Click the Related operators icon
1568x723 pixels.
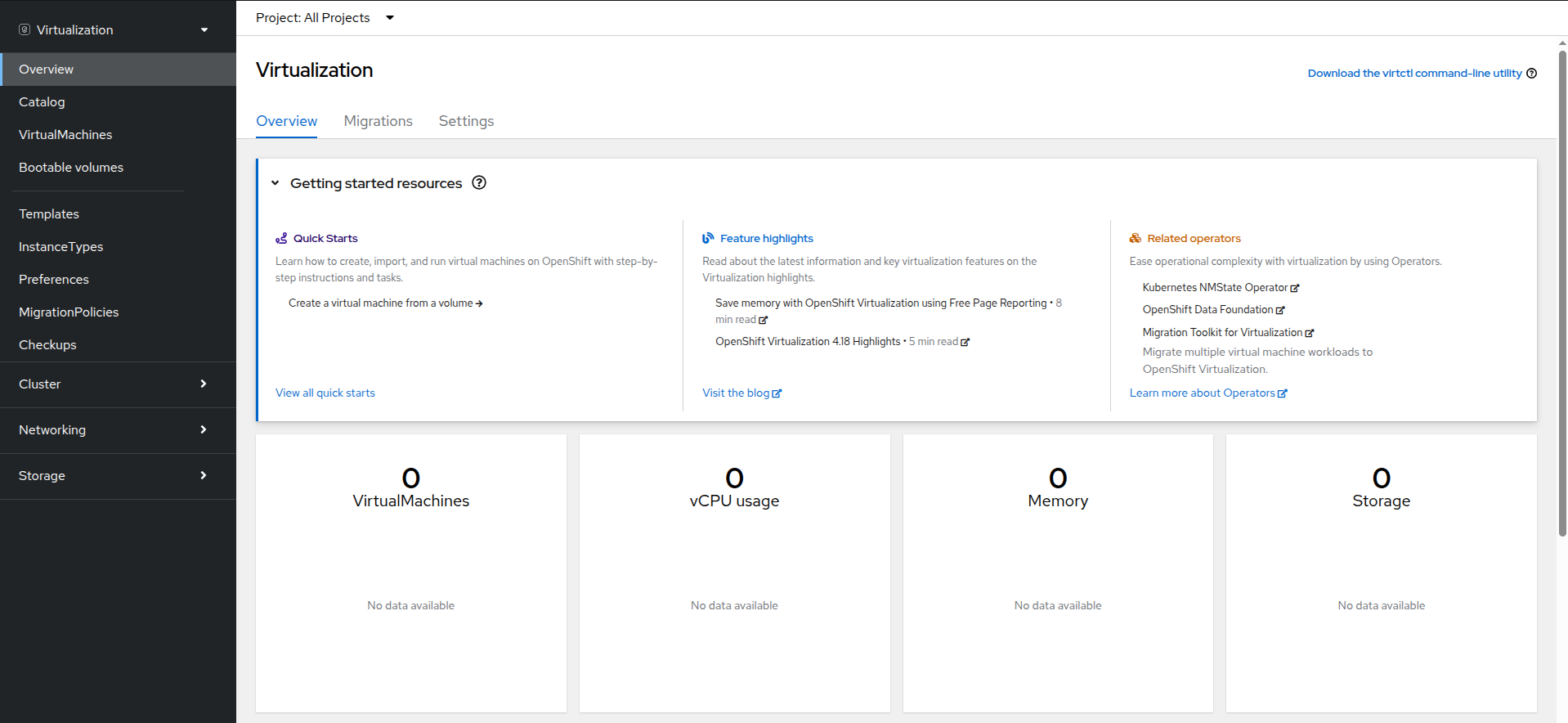pyautogui.click(x=1135, y=238)
